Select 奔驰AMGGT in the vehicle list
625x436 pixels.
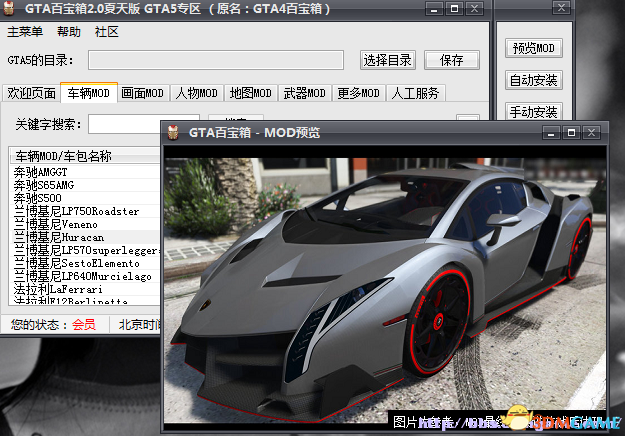pyautogui.click(x=86, y=172)
